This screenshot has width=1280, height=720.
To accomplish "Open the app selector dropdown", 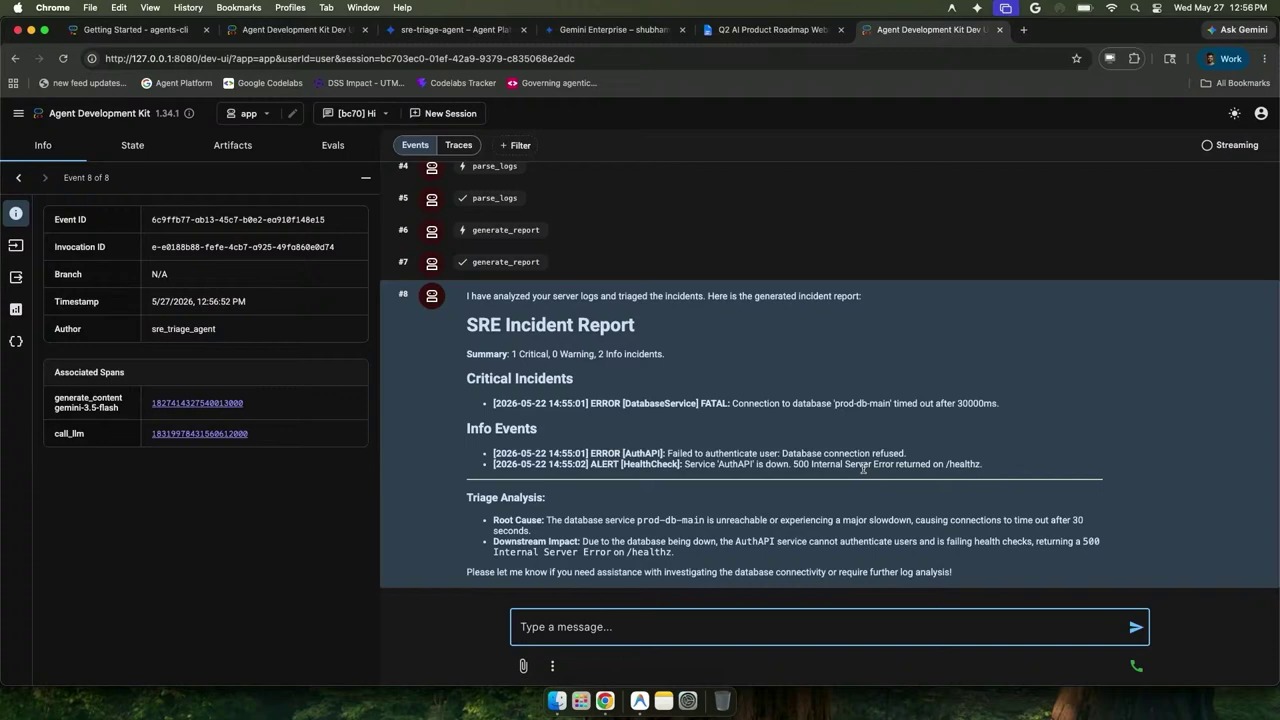I will [248, 113].
